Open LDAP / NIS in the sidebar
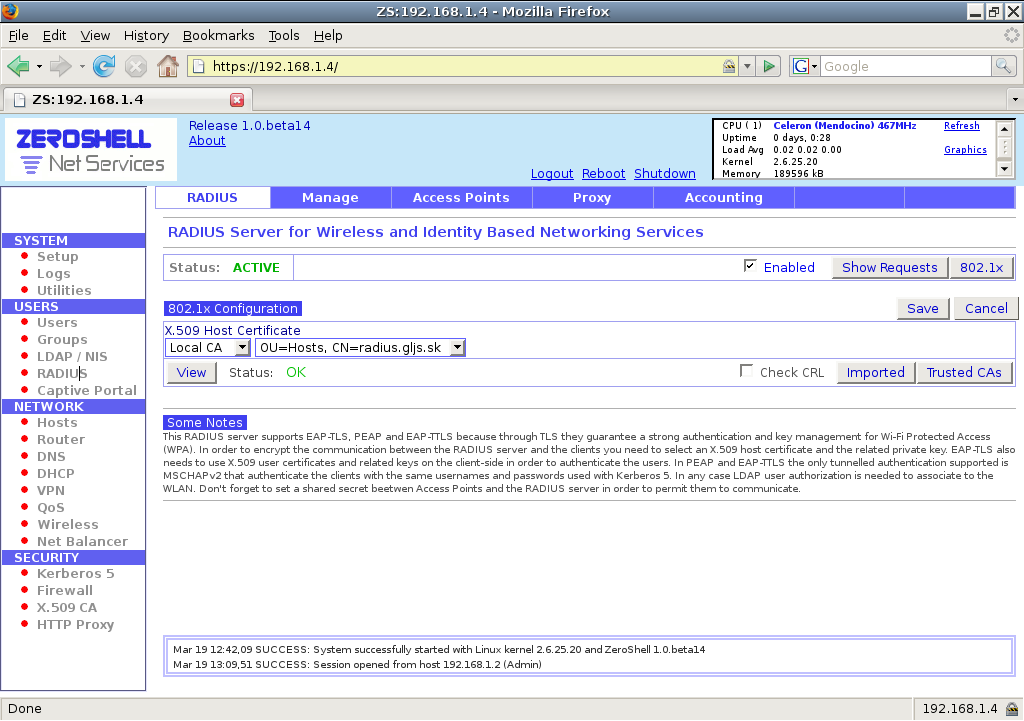Screen dimensions: 1024x721 (x=72, y=357)
